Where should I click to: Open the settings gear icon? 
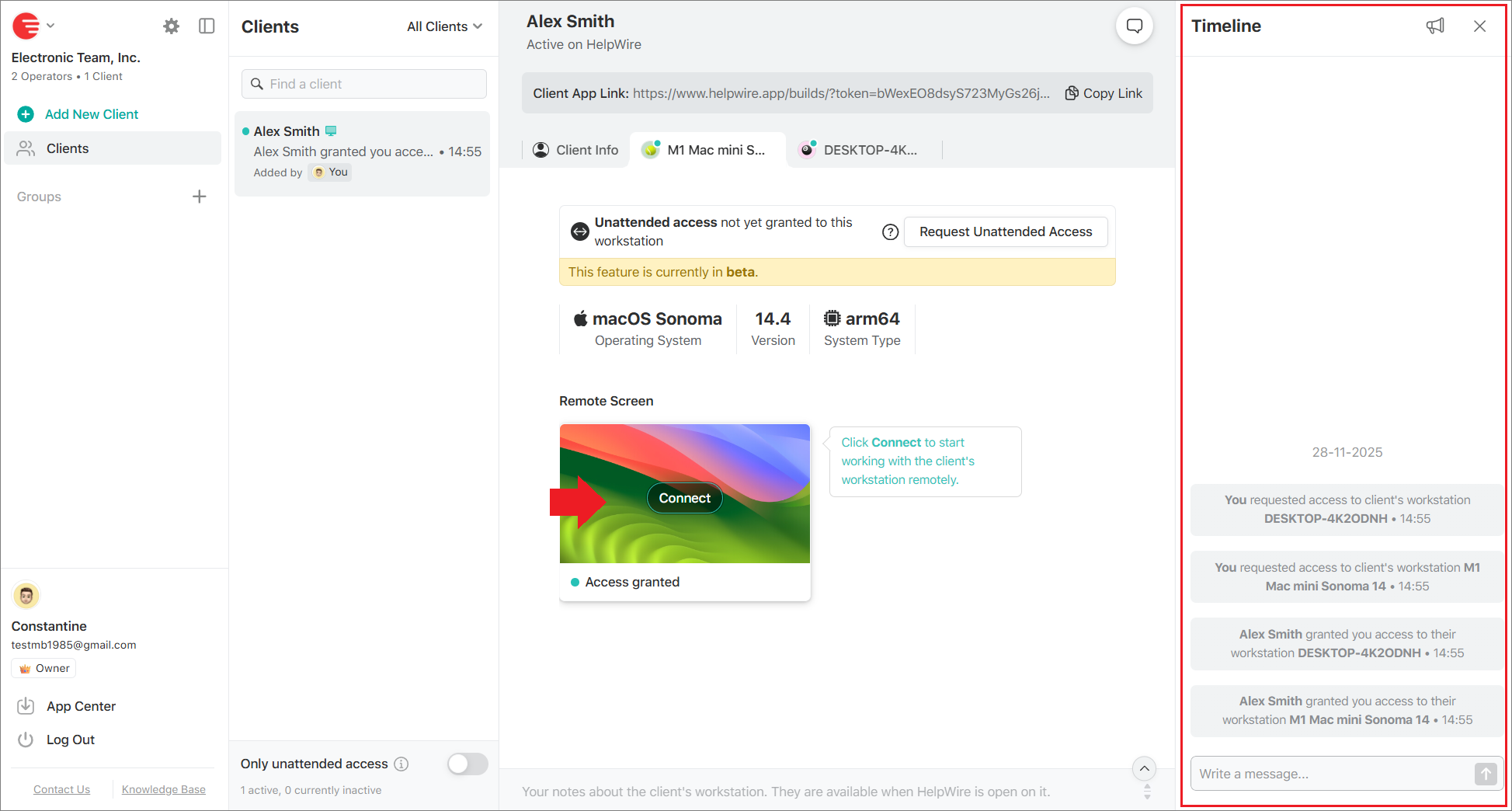point(171,26)
